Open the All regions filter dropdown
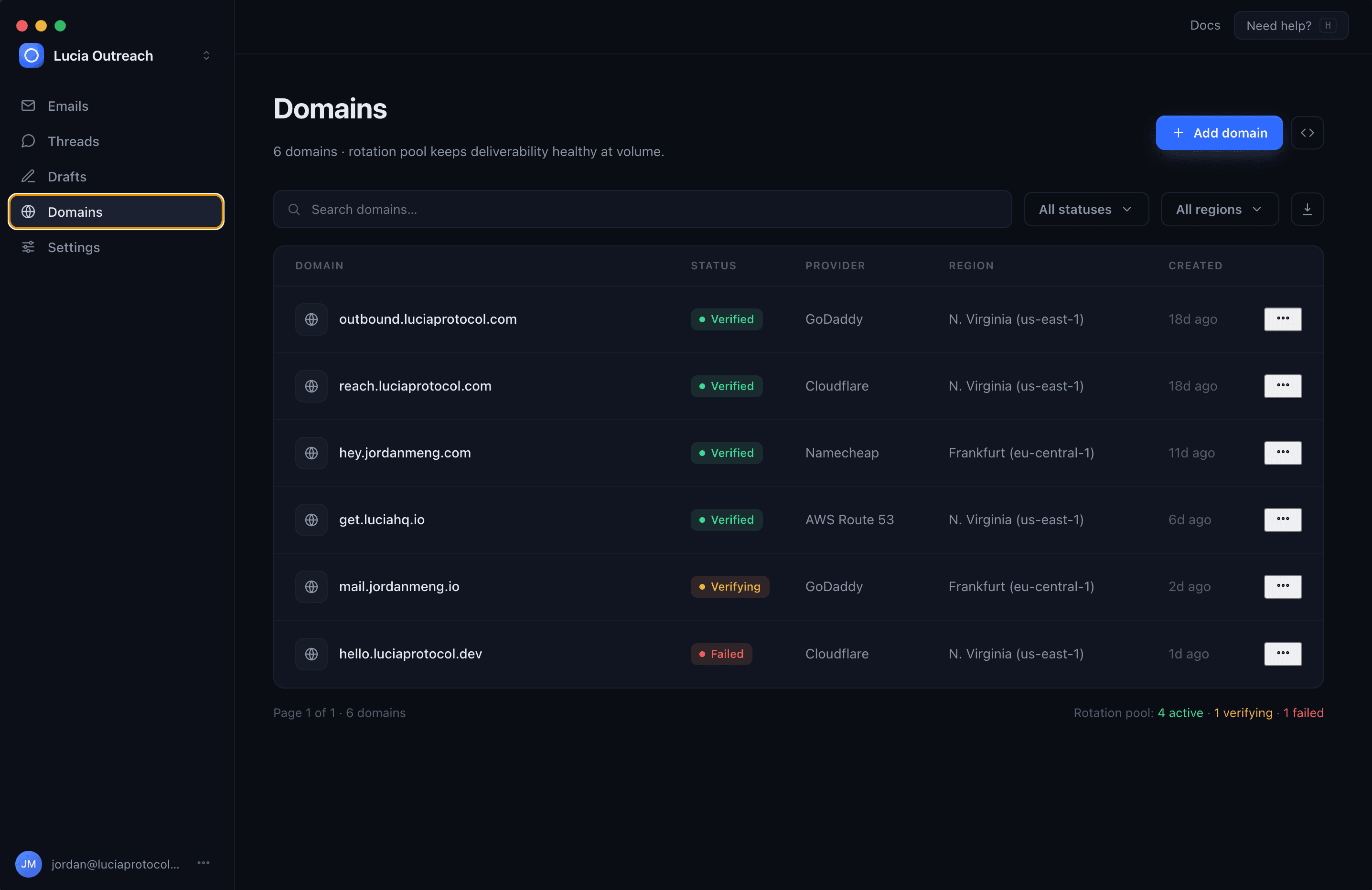Screen dimensions: 1372x890 point(1219,209)
